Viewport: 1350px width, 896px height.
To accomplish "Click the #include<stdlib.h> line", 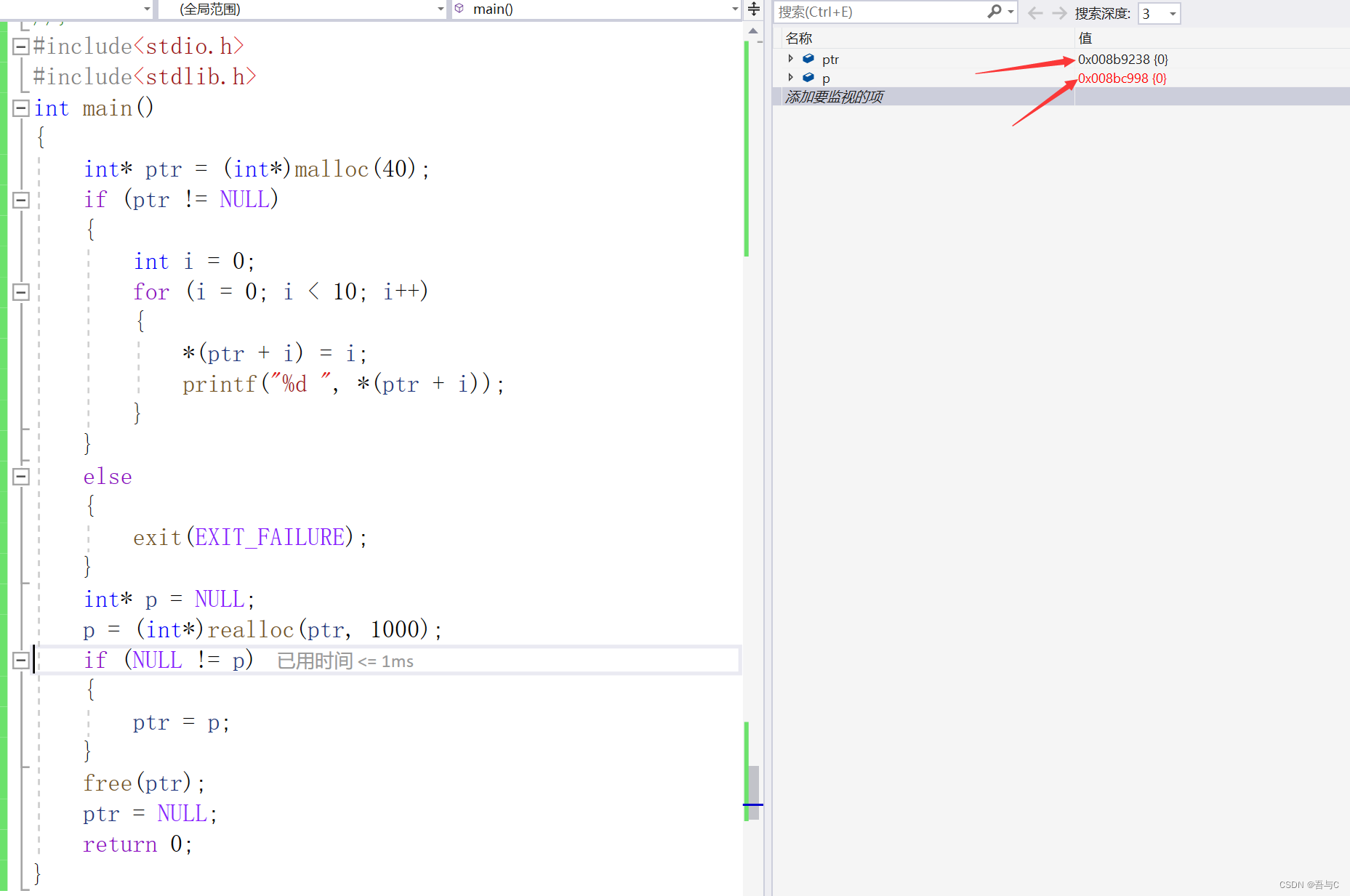I will coord(145,77).
